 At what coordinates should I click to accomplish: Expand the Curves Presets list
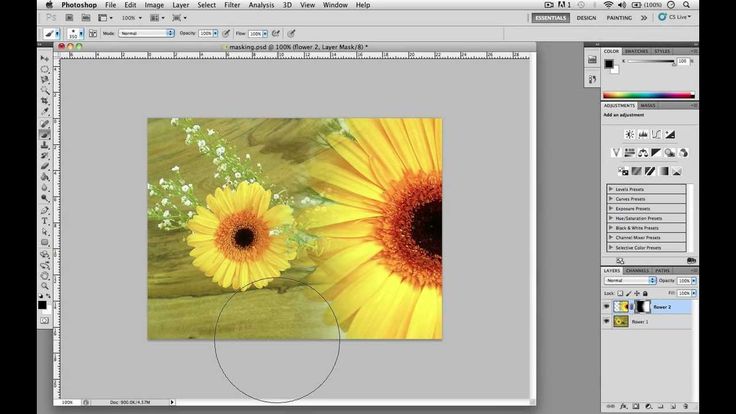(611, 199)
